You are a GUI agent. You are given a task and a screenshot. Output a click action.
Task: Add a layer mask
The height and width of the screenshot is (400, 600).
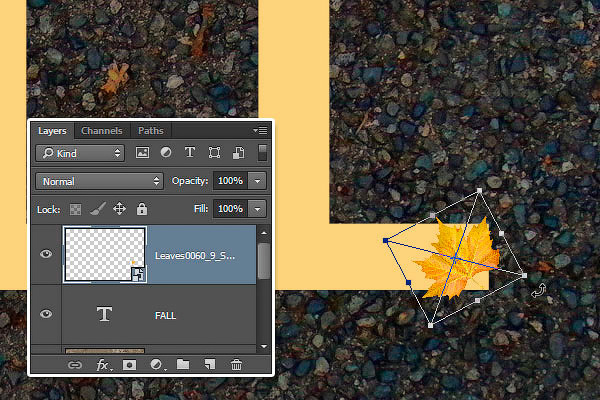(129, 365)
